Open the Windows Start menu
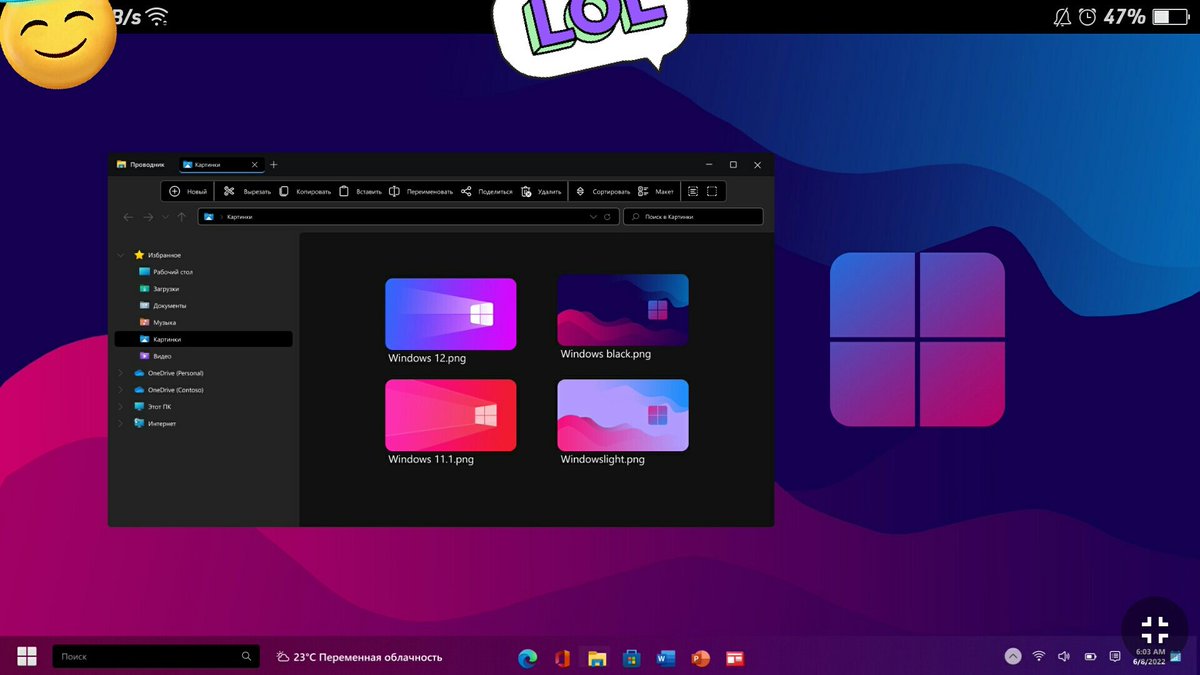1200x675 pixels. point(27,656)
